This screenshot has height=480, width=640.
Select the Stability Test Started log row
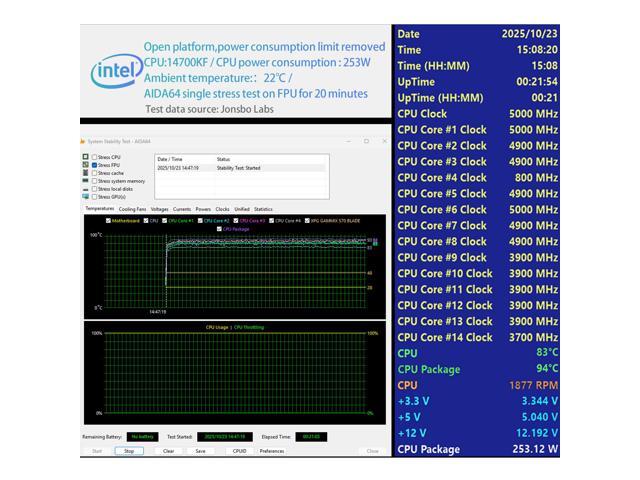click(x=242, y=168)
